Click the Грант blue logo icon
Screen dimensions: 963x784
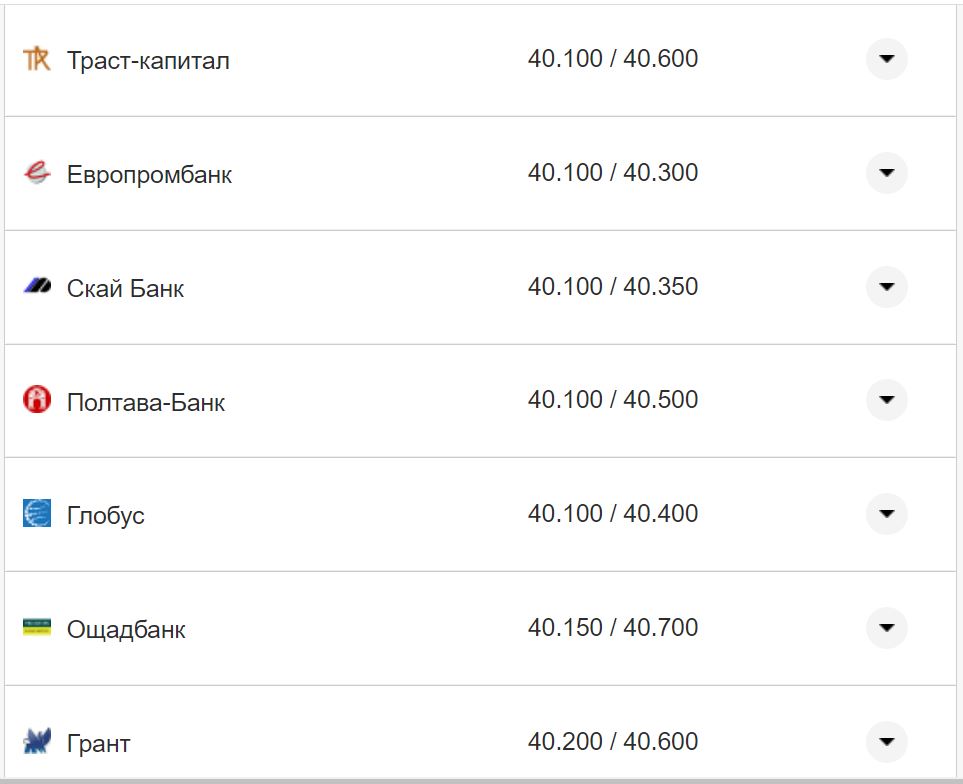tap(36, 742)
